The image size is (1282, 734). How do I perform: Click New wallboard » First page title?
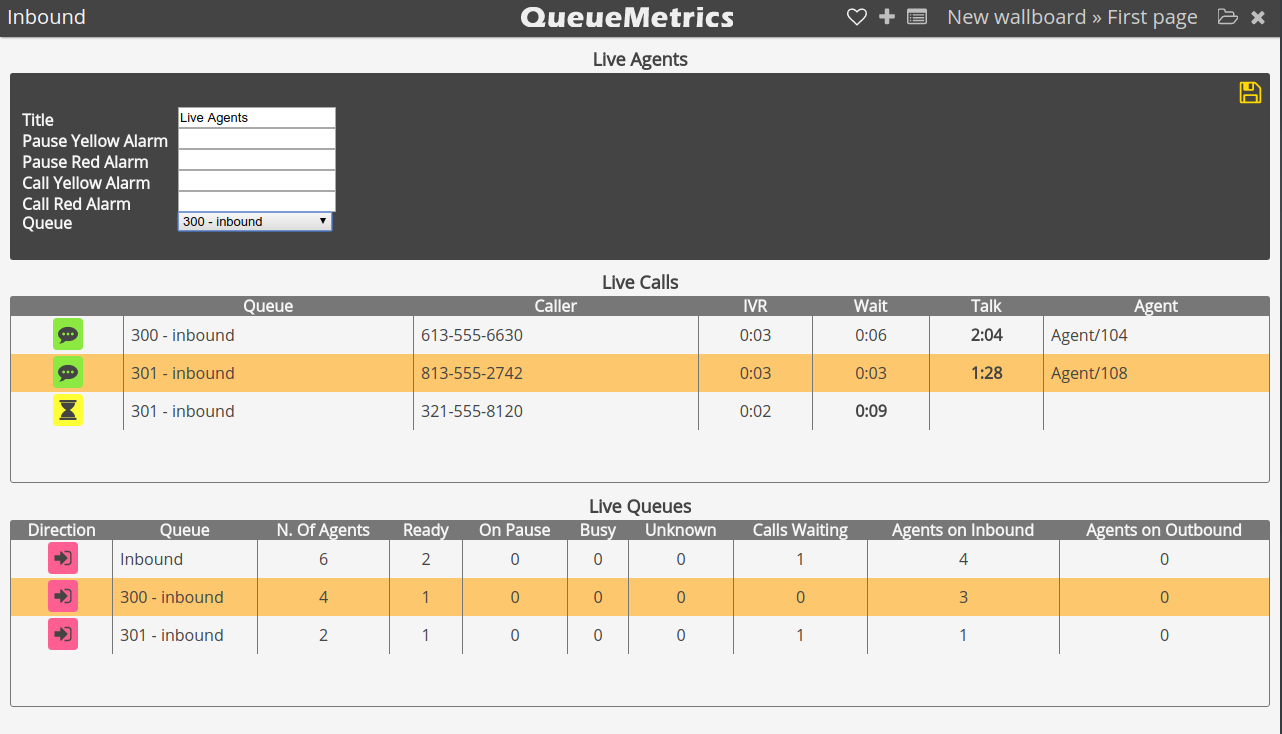1072,17
